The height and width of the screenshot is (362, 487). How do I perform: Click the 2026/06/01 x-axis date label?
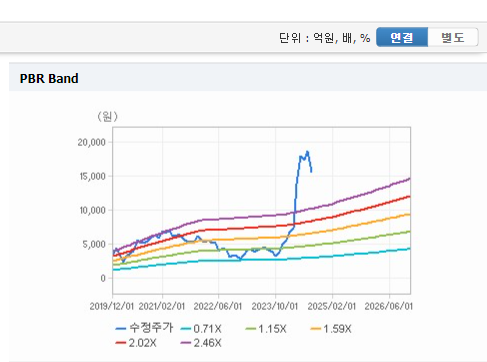(x=388, y=306)
